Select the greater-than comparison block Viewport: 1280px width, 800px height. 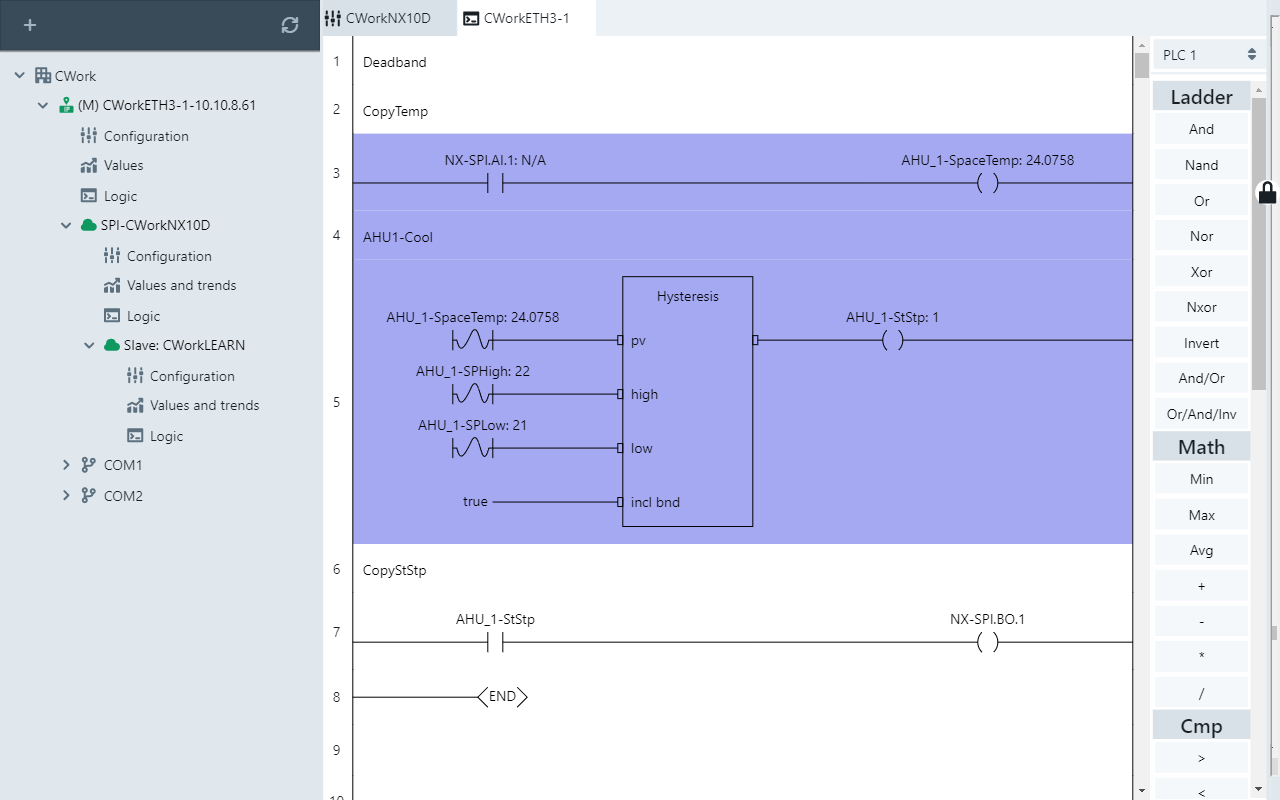[1200, 757]
